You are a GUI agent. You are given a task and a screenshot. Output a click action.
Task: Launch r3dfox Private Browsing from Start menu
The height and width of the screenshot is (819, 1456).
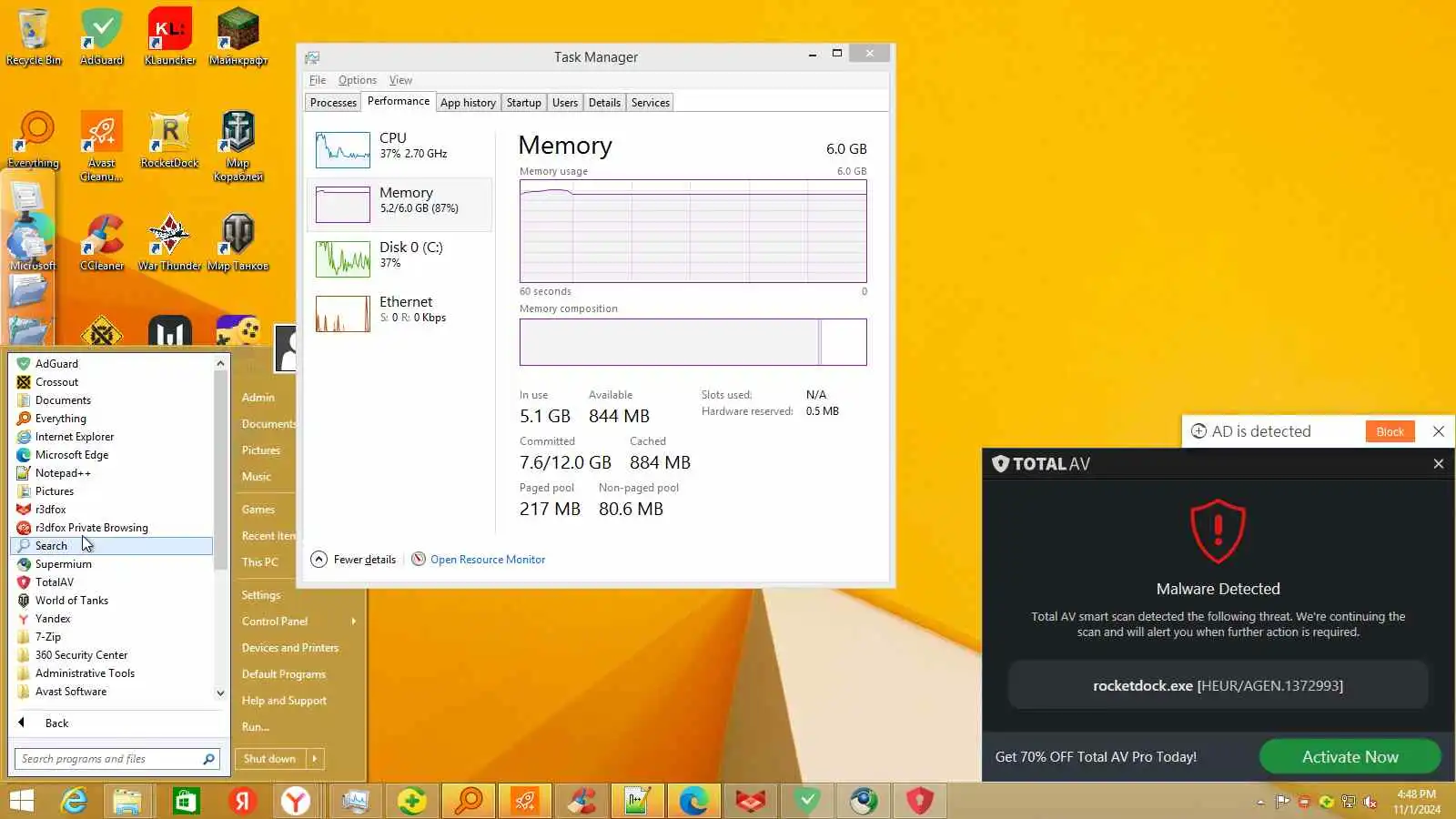click(x=113, y=528)
